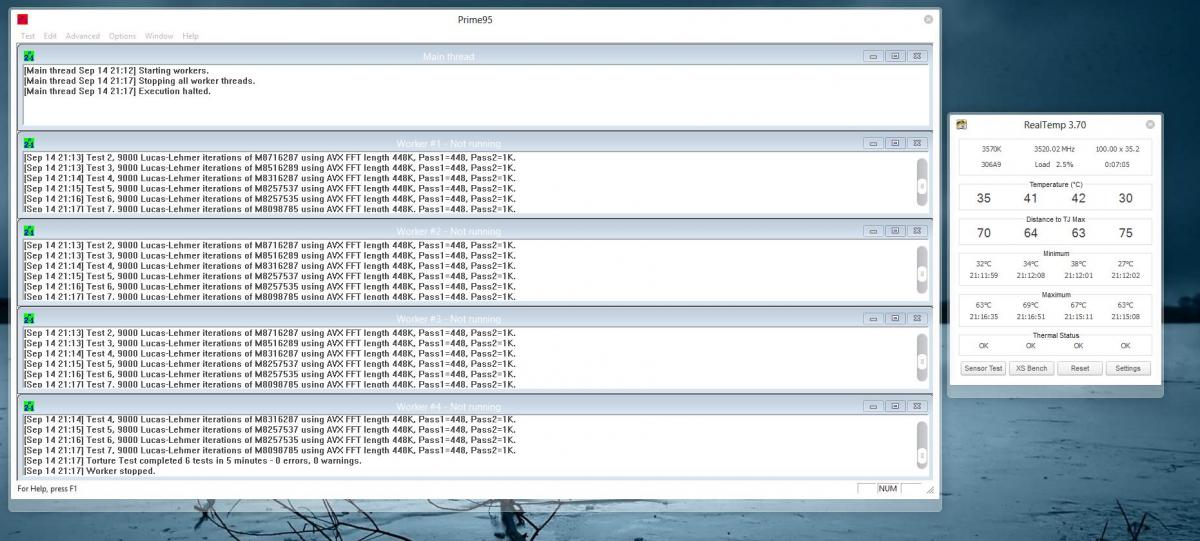Click the 'Stopping all worker threads.' log line
The image size is (1200, 541).
coord(139,81)
